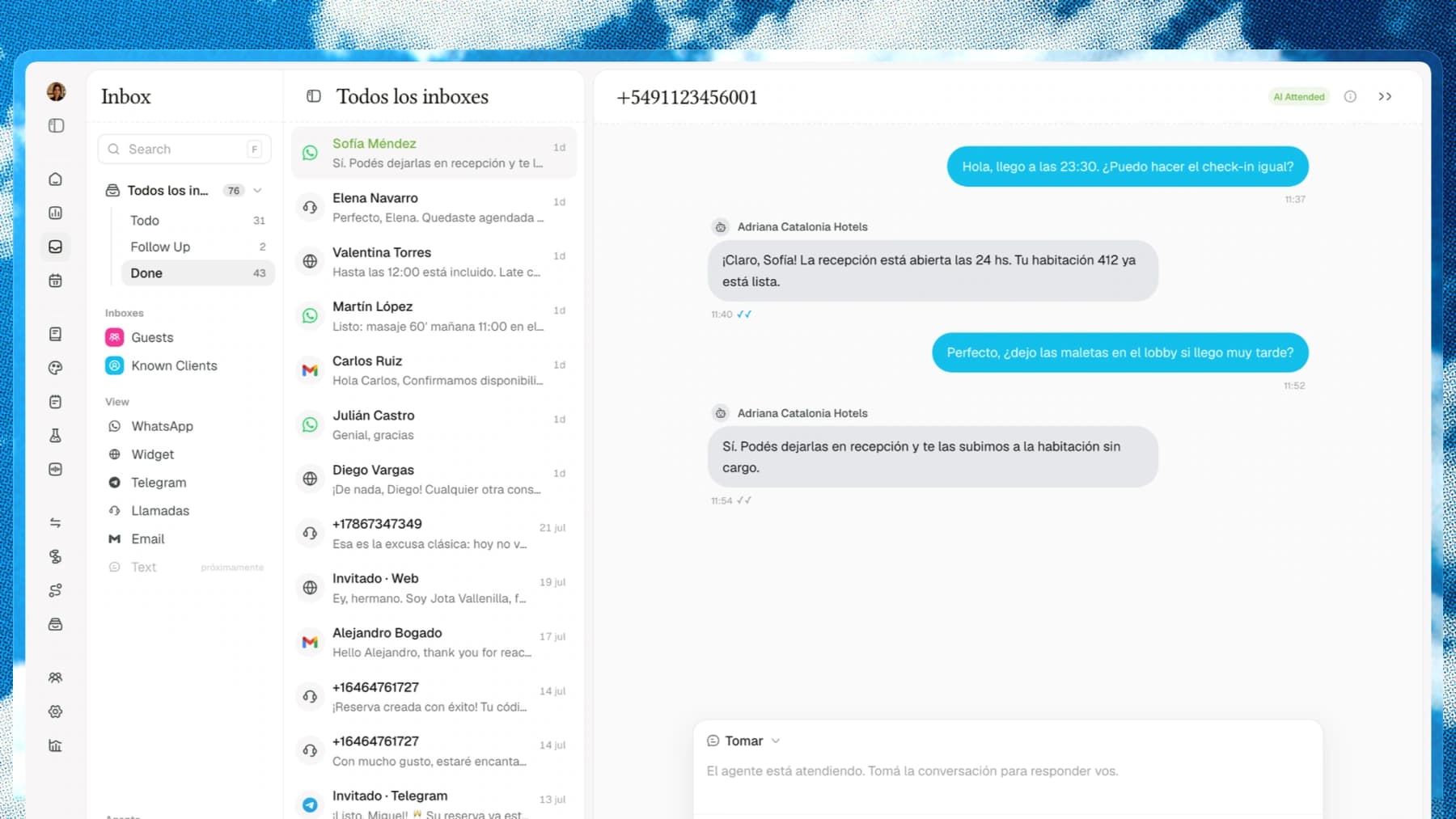Click the +5491123456001 conversation title
The height and width of the screenshot is (819, 1456).
687,97
